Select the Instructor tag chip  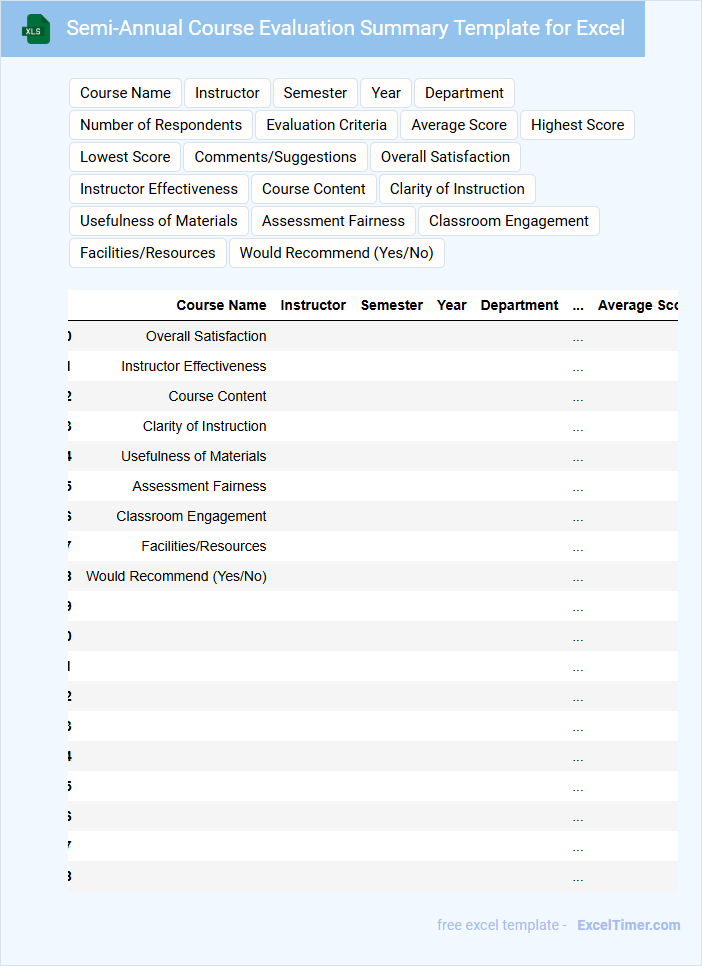pos(227,93)
